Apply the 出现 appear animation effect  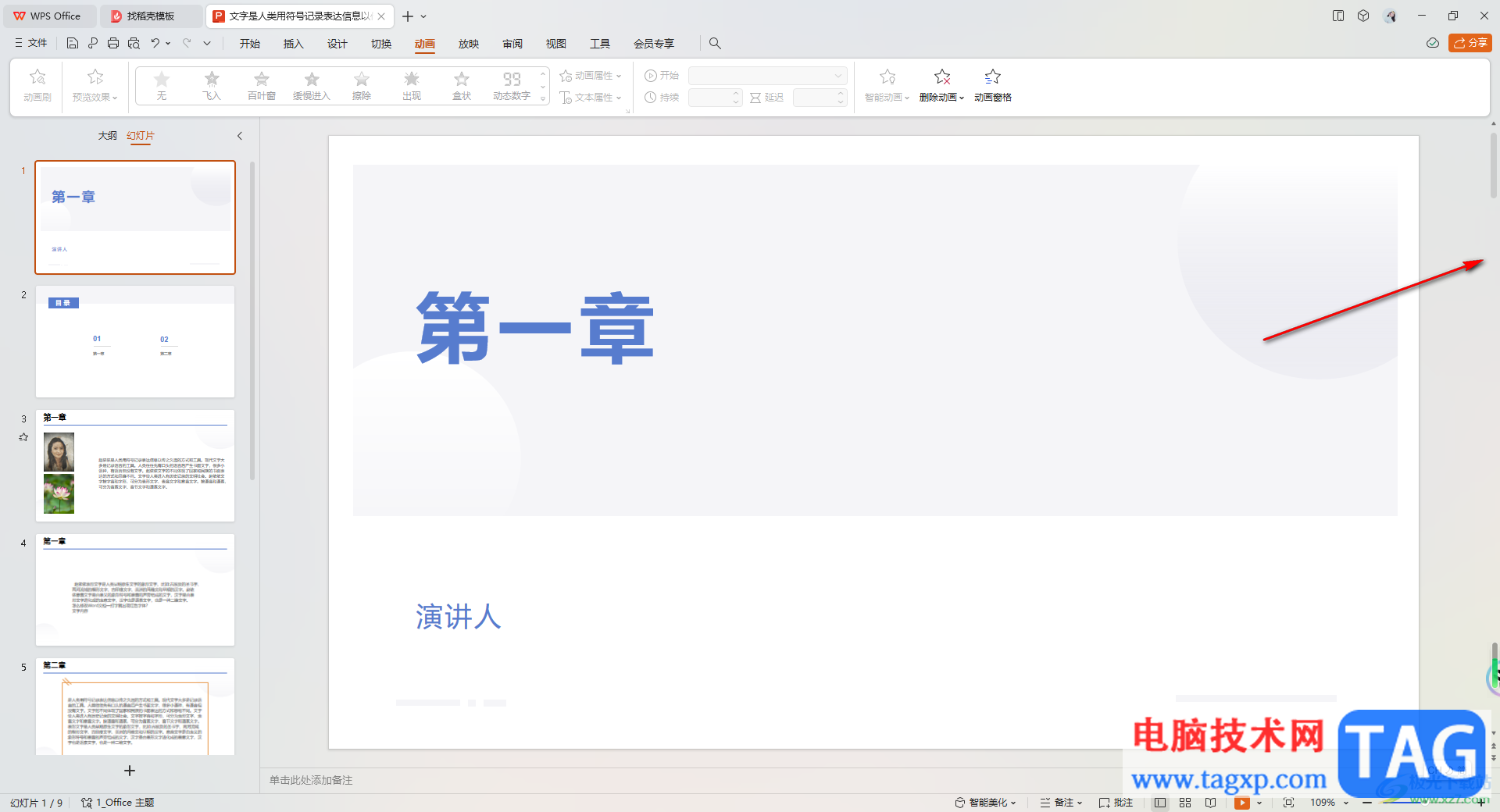tap(412, 85)
